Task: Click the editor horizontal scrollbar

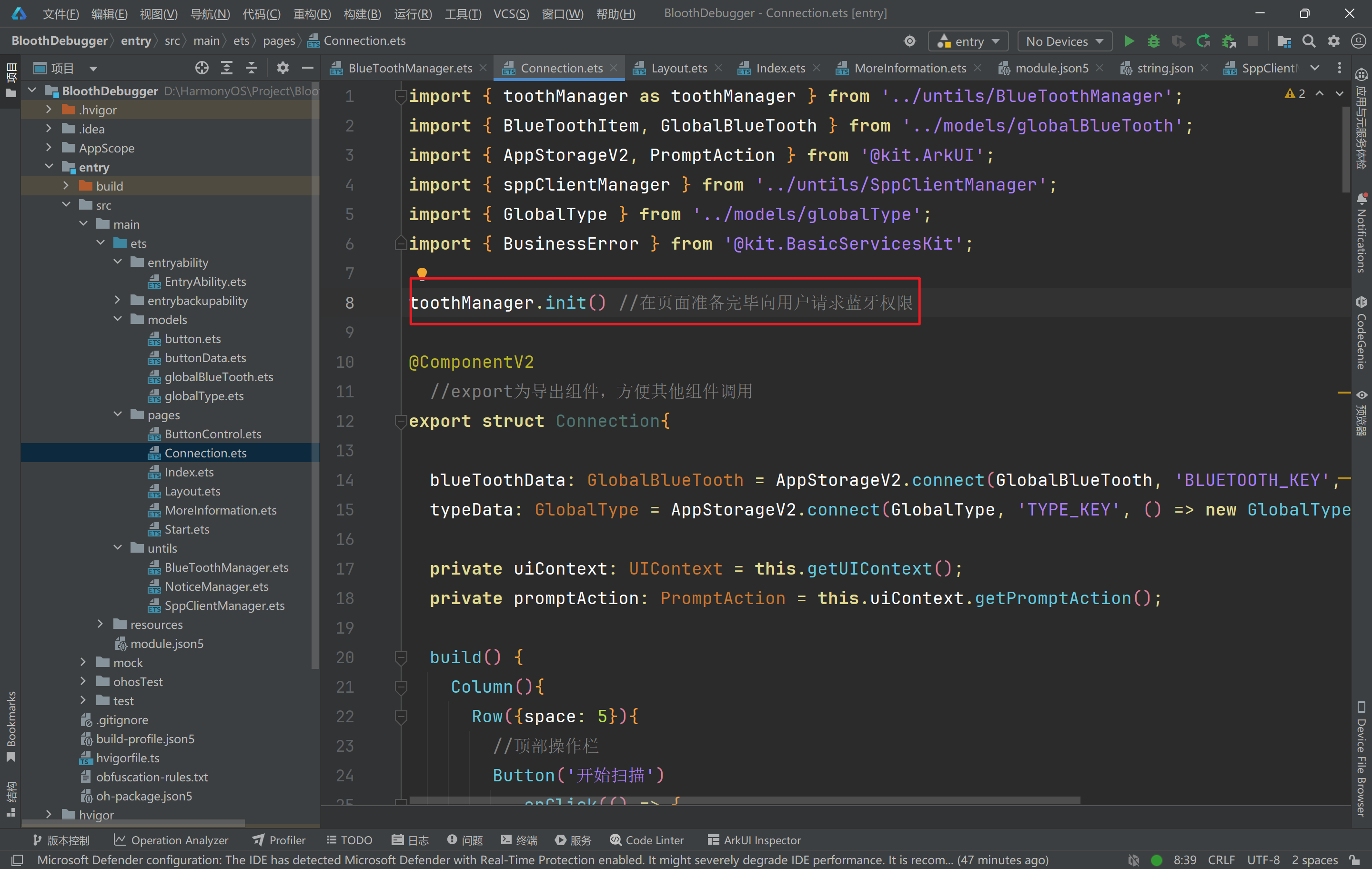Action: click(744, 800)
